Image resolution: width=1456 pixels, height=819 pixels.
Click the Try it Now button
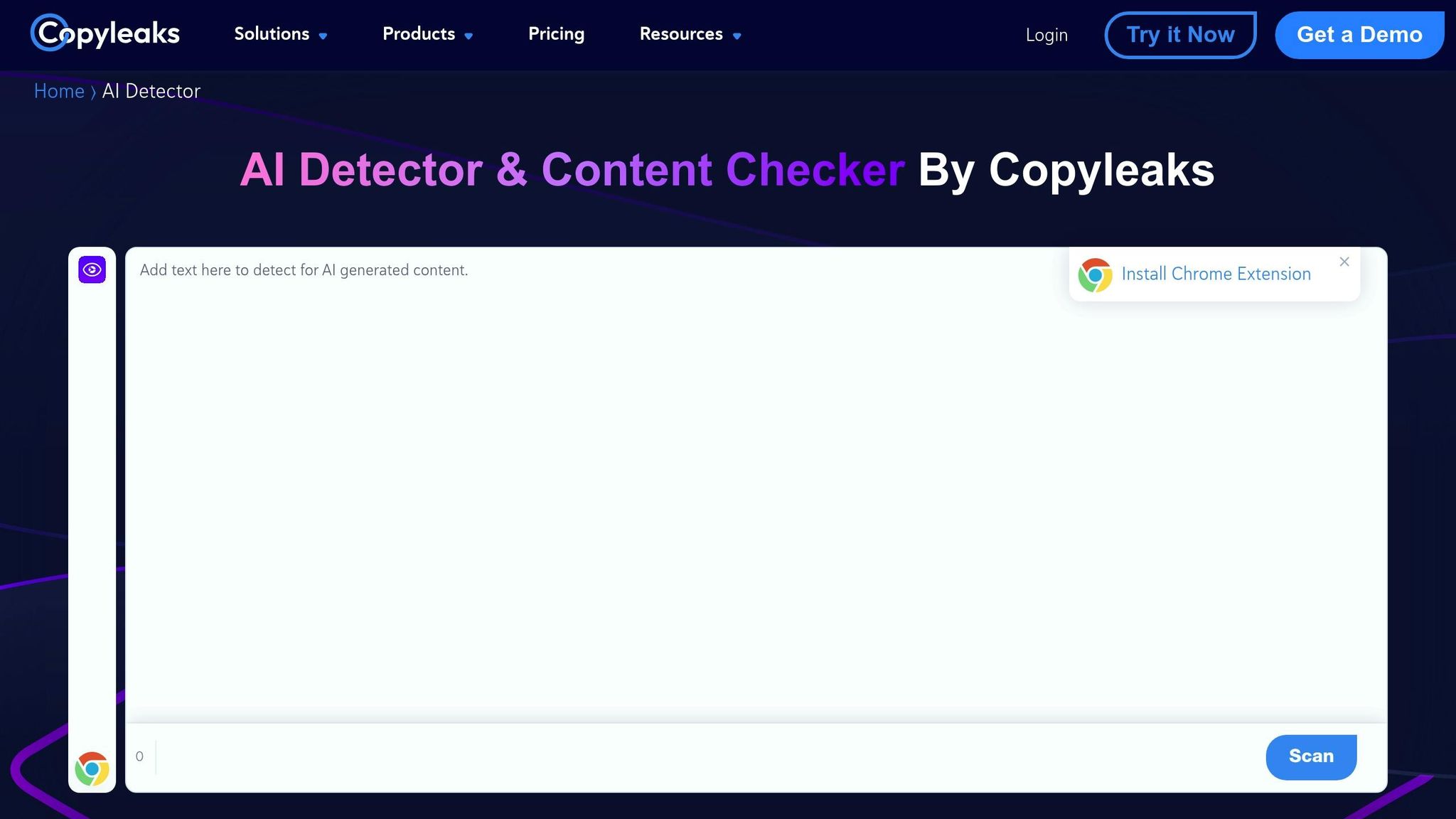1180,35
